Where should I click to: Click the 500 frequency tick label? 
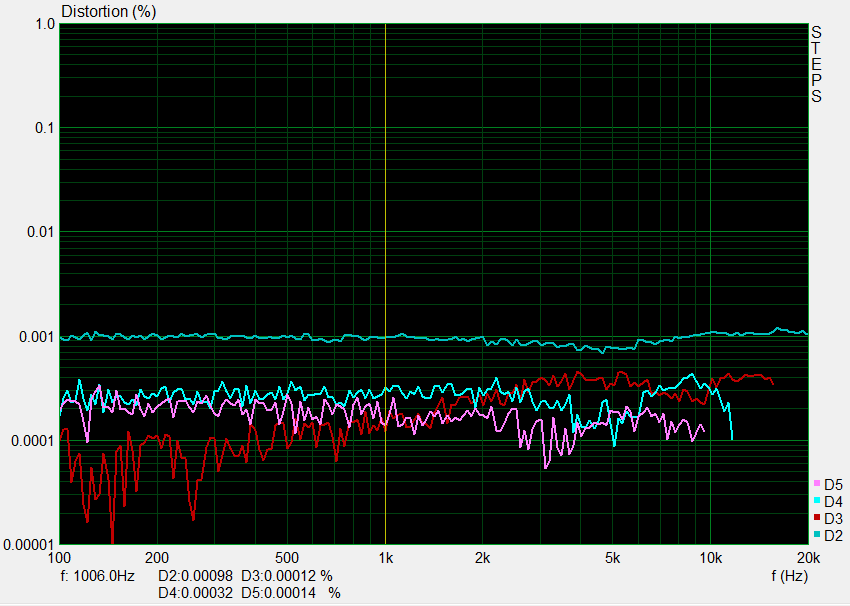pyautogui.click(x=287, y=558)
